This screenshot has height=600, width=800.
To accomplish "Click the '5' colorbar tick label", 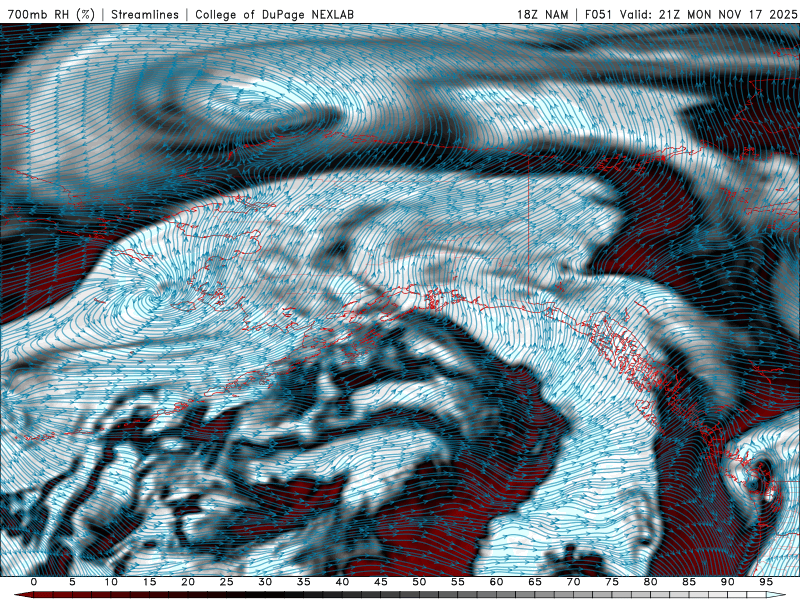I will [x=72, y=582].
